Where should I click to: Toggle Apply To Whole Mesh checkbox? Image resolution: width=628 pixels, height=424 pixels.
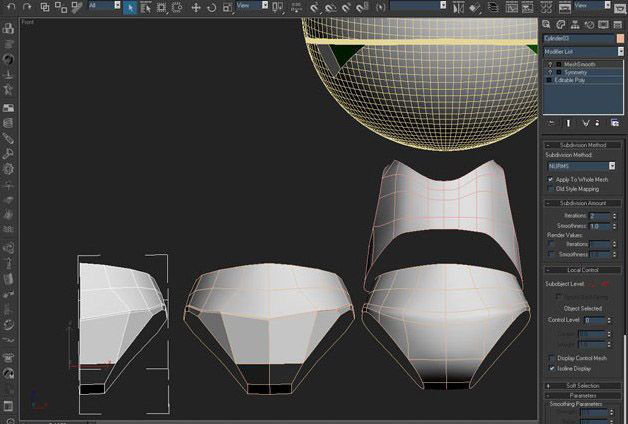pyautogui.click(x=551, y=178)
